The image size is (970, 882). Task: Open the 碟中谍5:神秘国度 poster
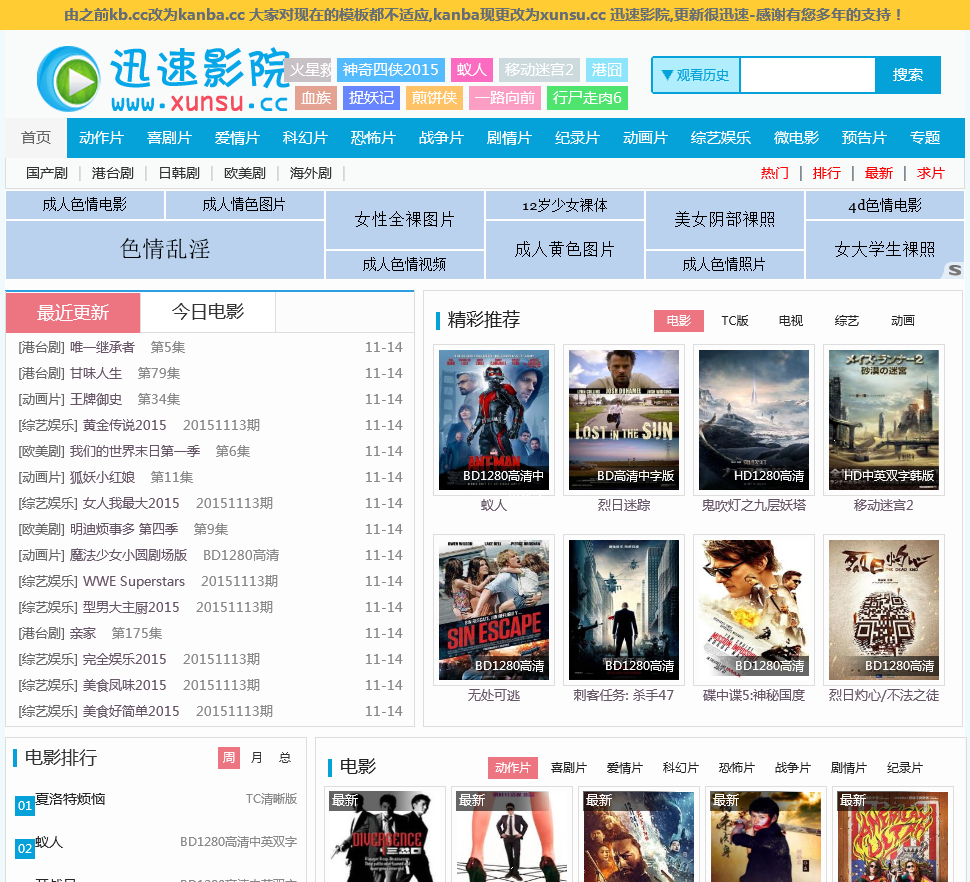pos(753,610)
